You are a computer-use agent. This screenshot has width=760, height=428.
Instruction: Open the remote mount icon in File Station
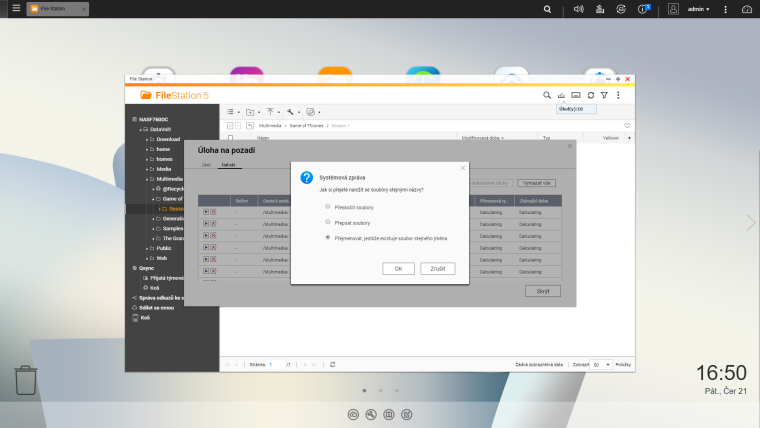click(576, 95)
